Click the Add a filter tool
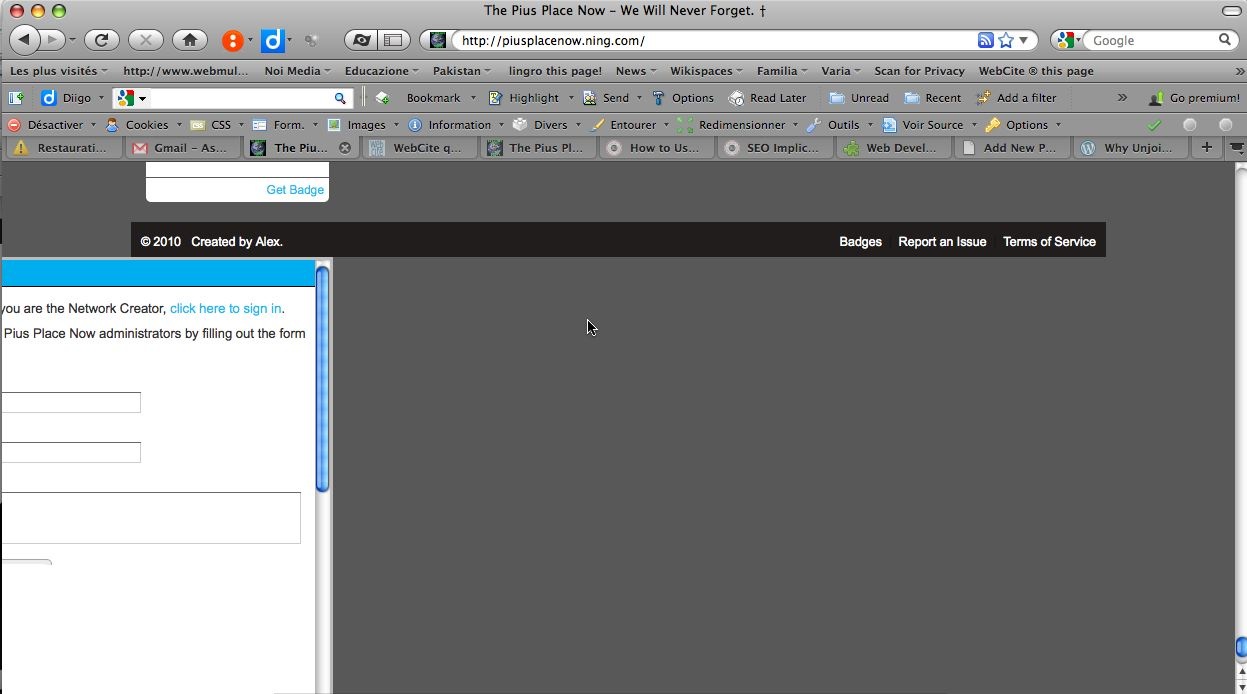Image resolution: width=1247 pixels, height=694 pixels. click(1016, 98)
